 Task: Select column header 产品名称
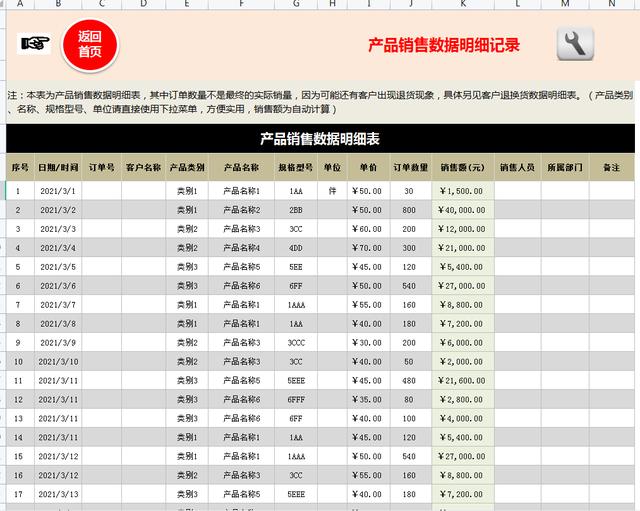pyautogui.click(x=241, y=167)
